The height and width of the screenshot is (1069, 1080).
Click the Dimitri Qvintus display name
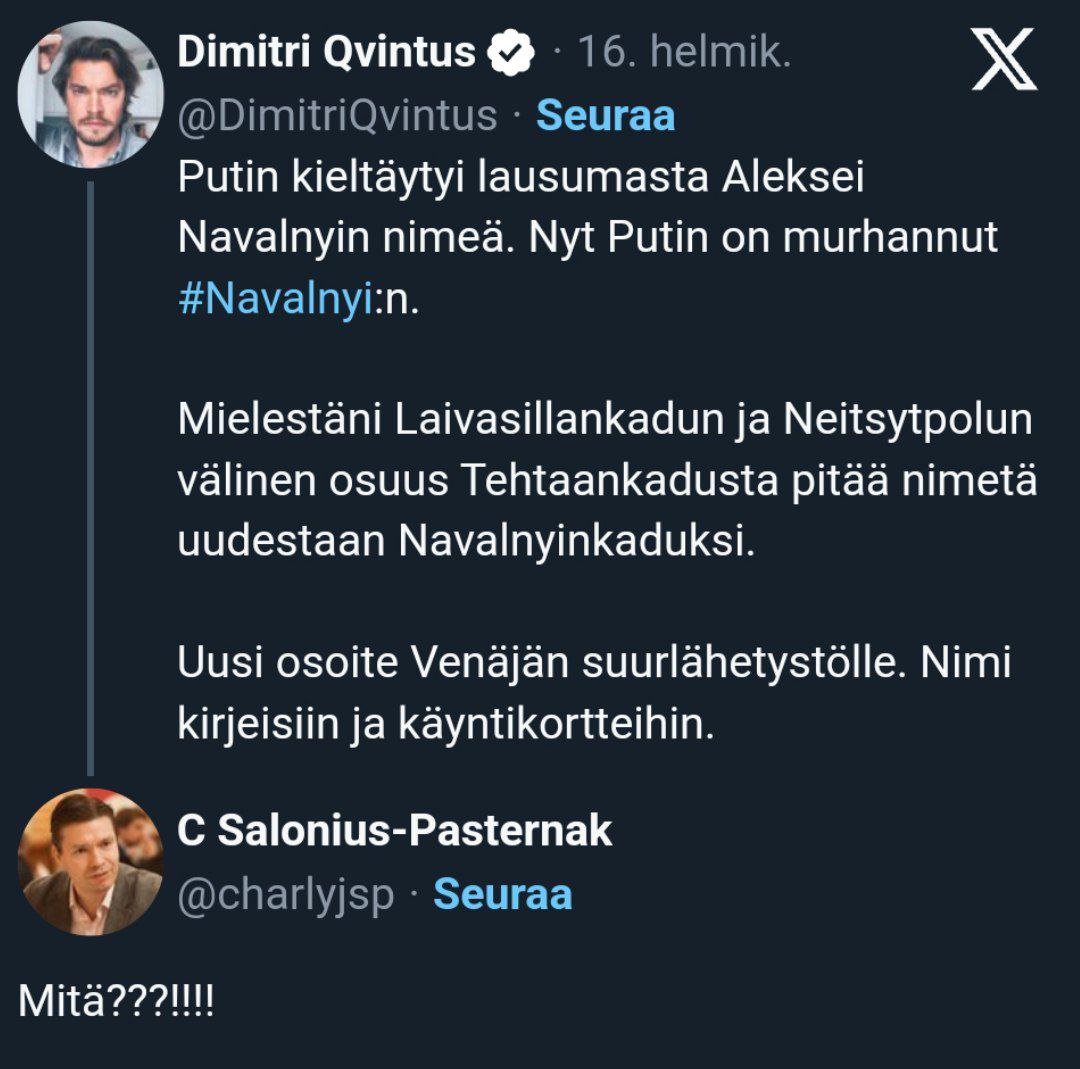pyautogui.click(x=326, y=53)
